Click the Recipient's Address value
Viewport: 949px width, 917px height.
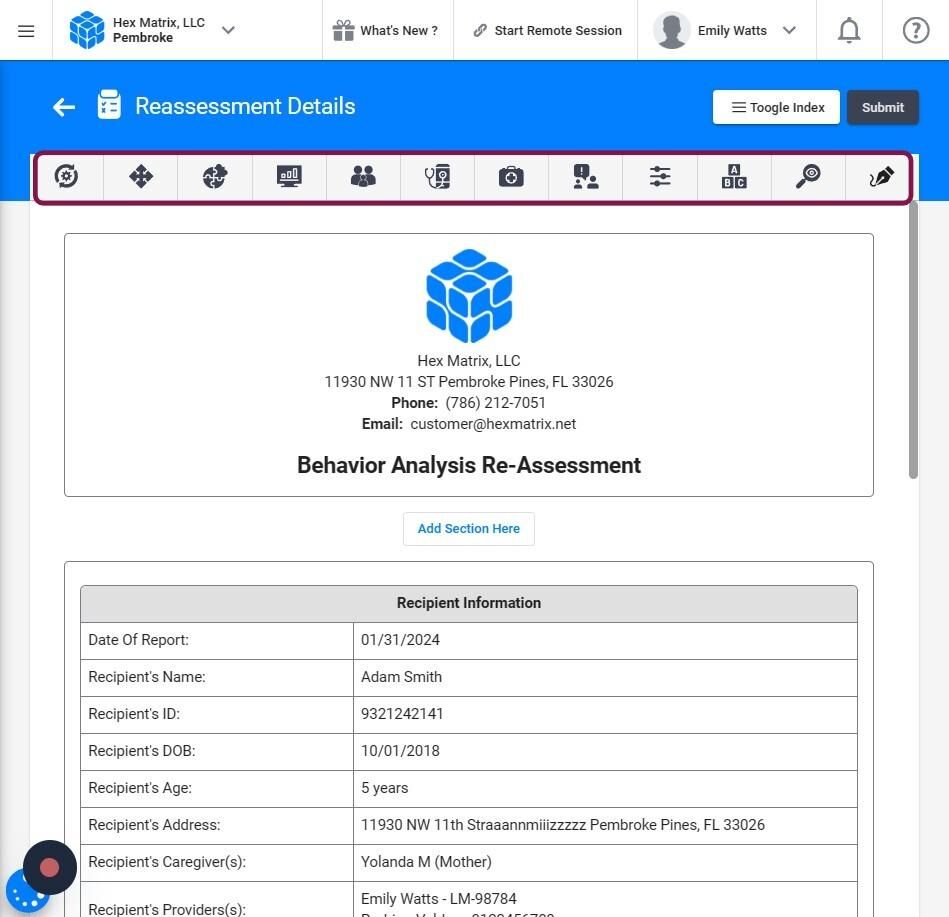pyautogui.click(x=563, y=824)
